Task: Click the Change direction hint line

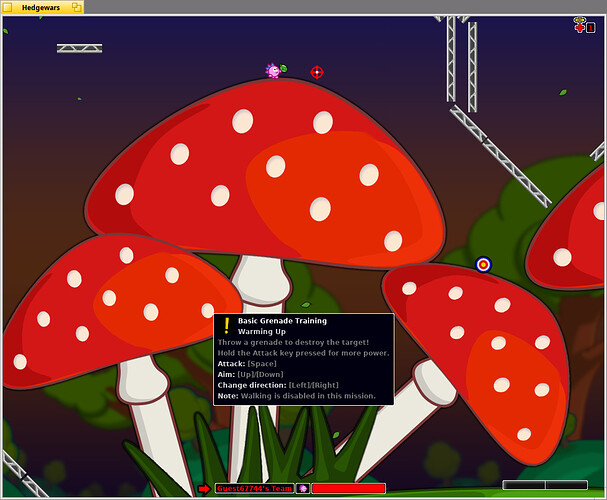Action: click(x=278, y=385)
